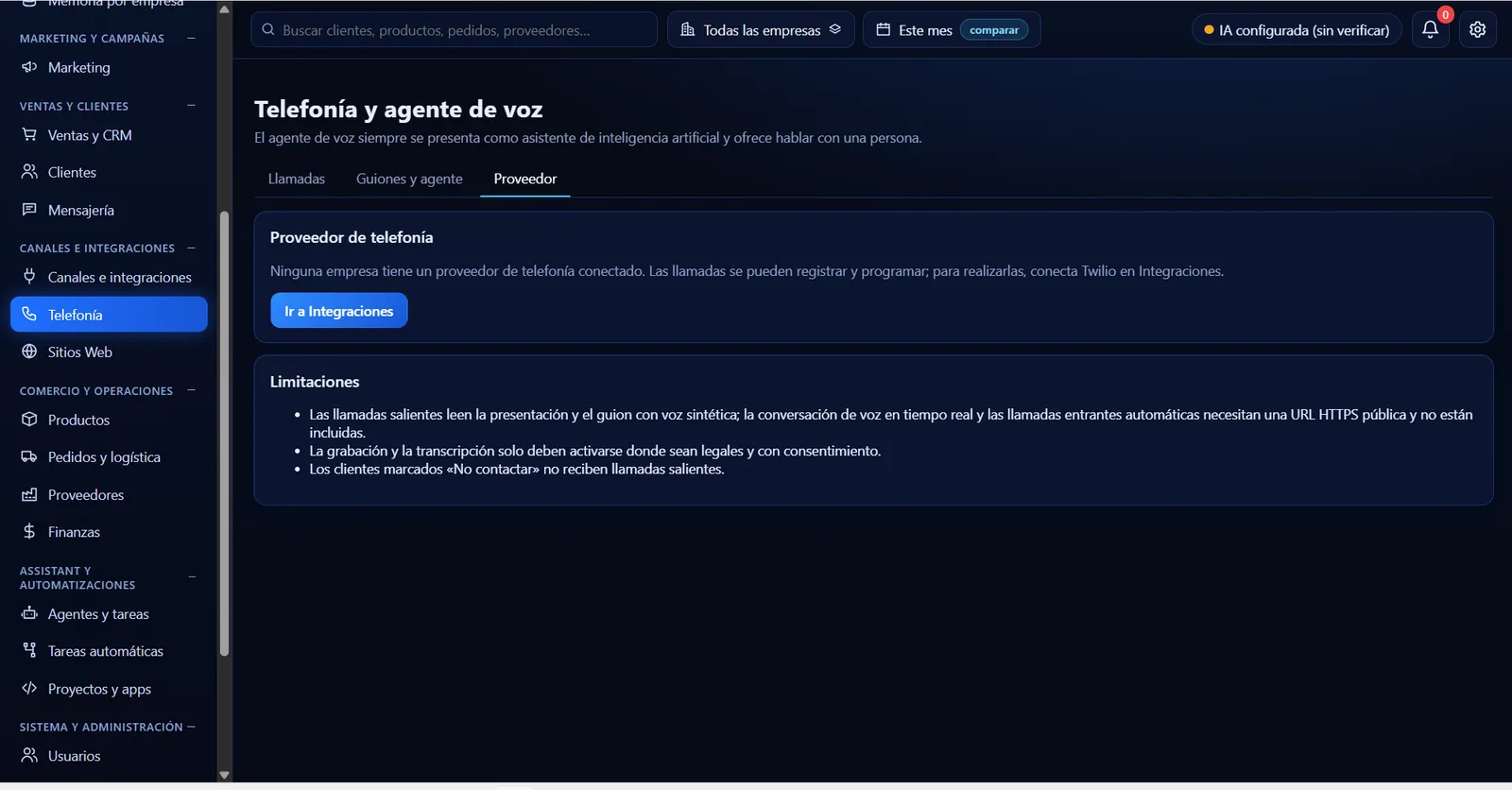Click the Mensajería chat icon
The height and width of the screenshot is (790, 1512).
coord(29,210)
